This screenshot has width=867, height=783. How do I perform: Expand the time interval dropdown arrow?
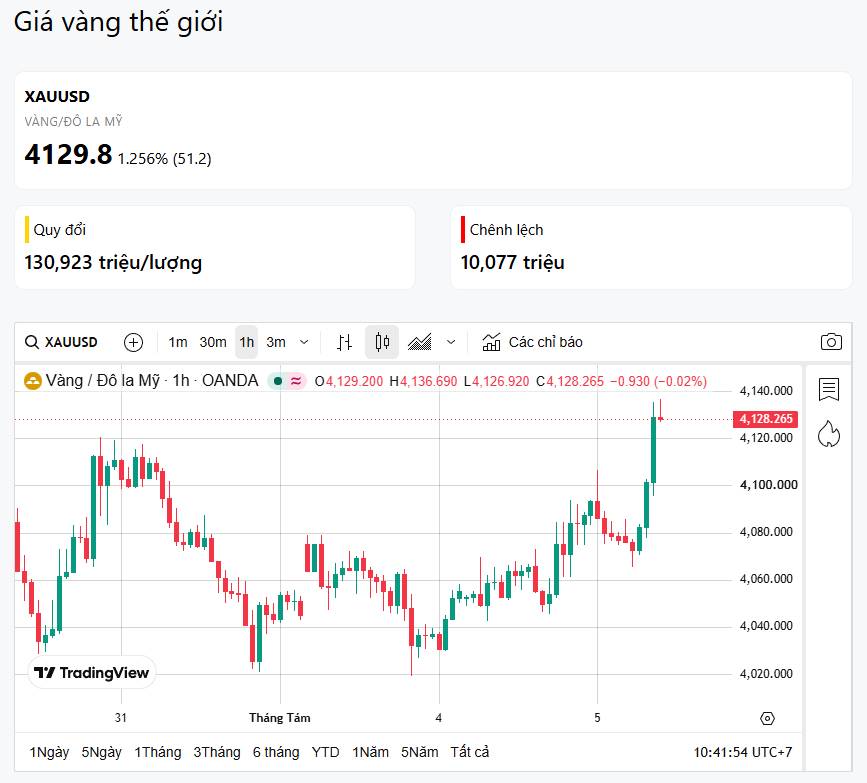pos(304,342)
